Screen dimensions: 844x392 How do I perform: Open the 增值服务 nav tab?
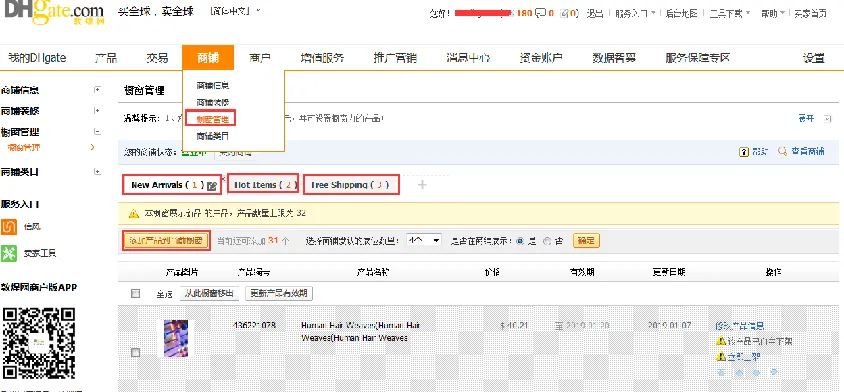(322, 58)
